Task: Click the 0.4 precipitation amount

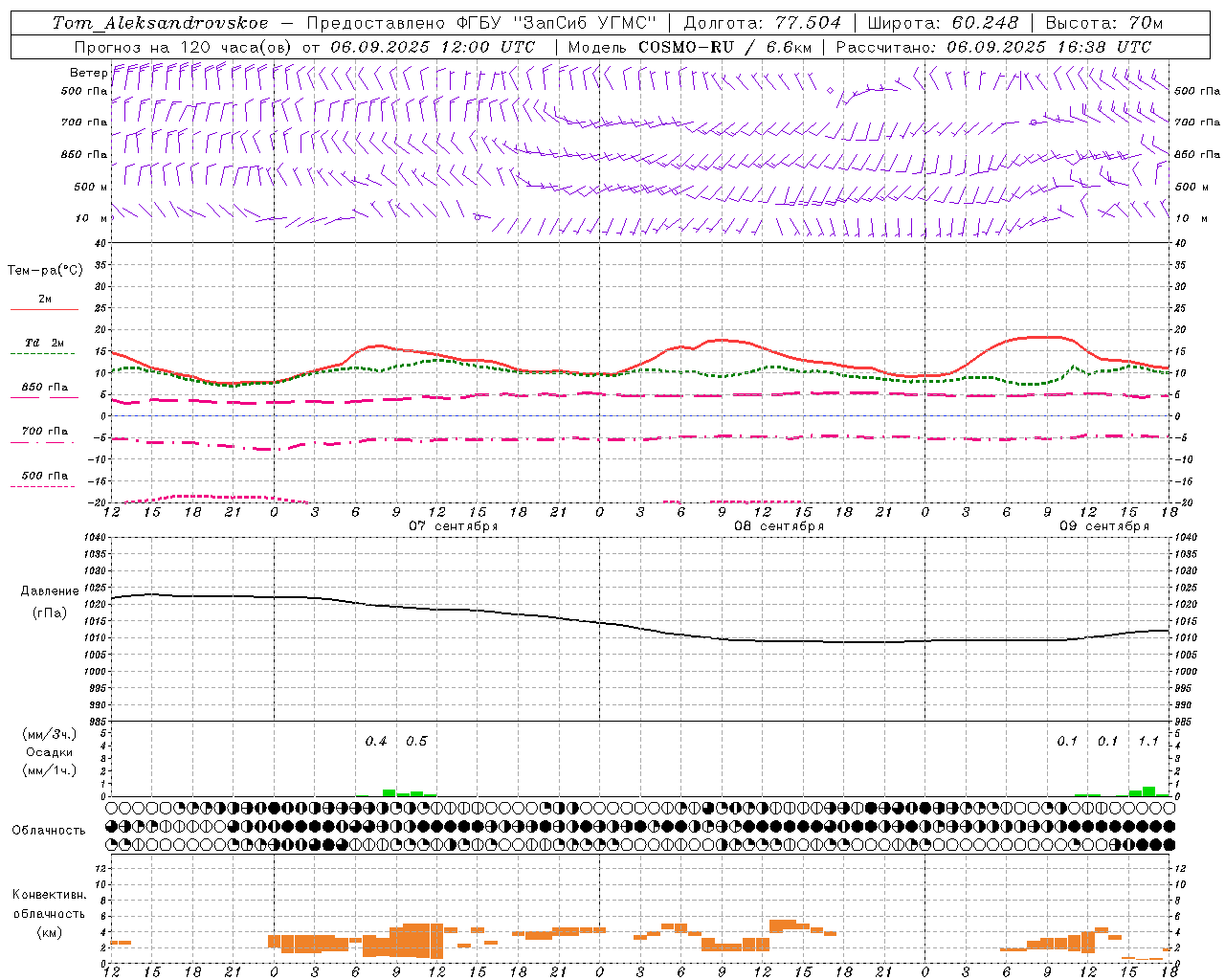Action: coord(376,741)
